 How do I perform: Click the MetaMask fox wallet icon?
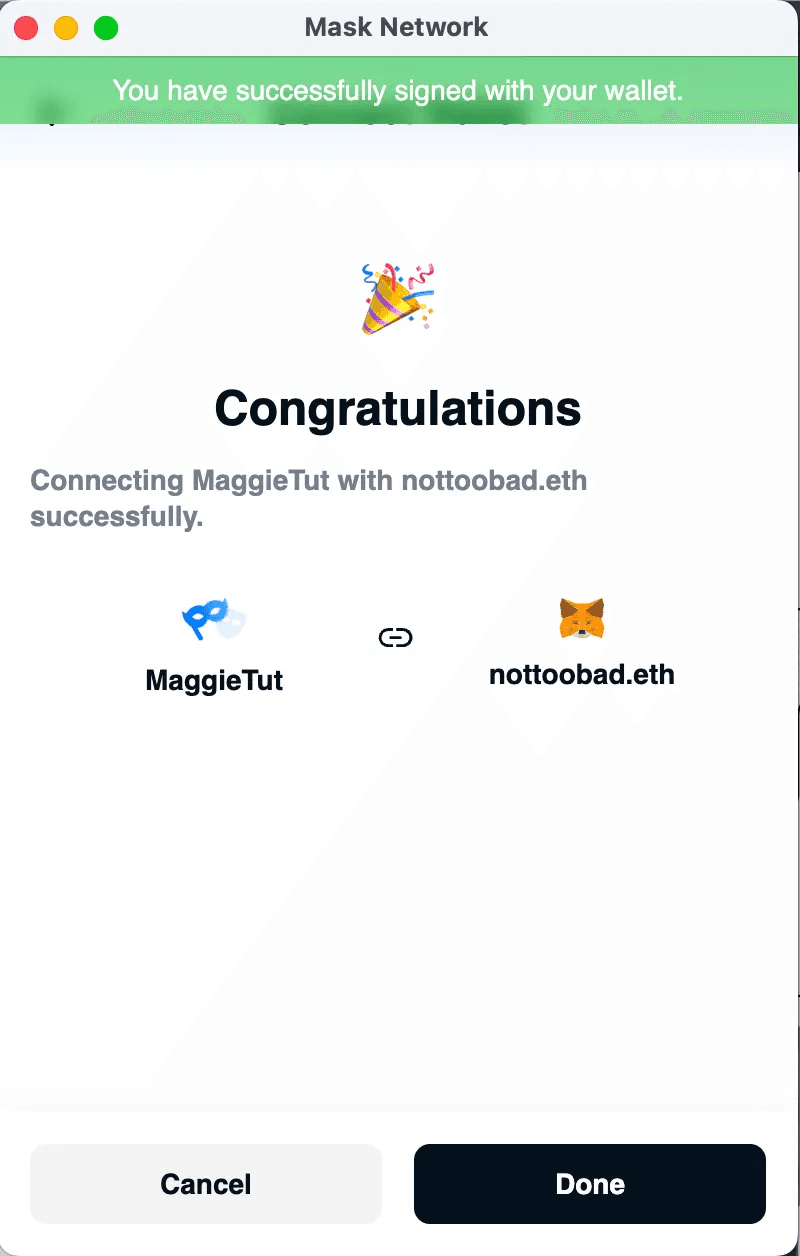[582, 619]
